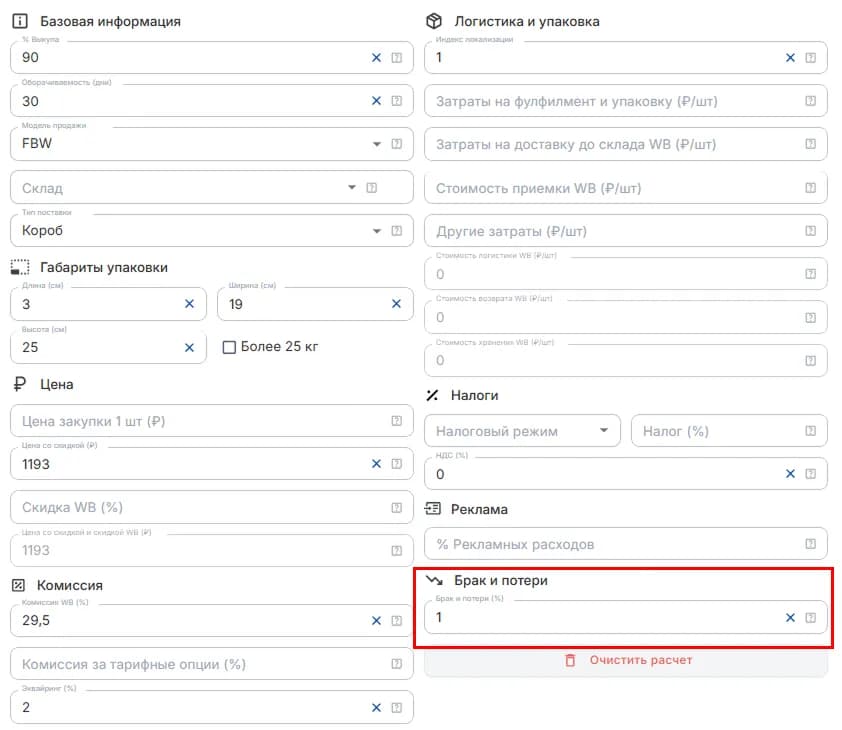Clear the НДС (%) value
The width and height of the screenshot is (842, 730).
tap(790, 474)
